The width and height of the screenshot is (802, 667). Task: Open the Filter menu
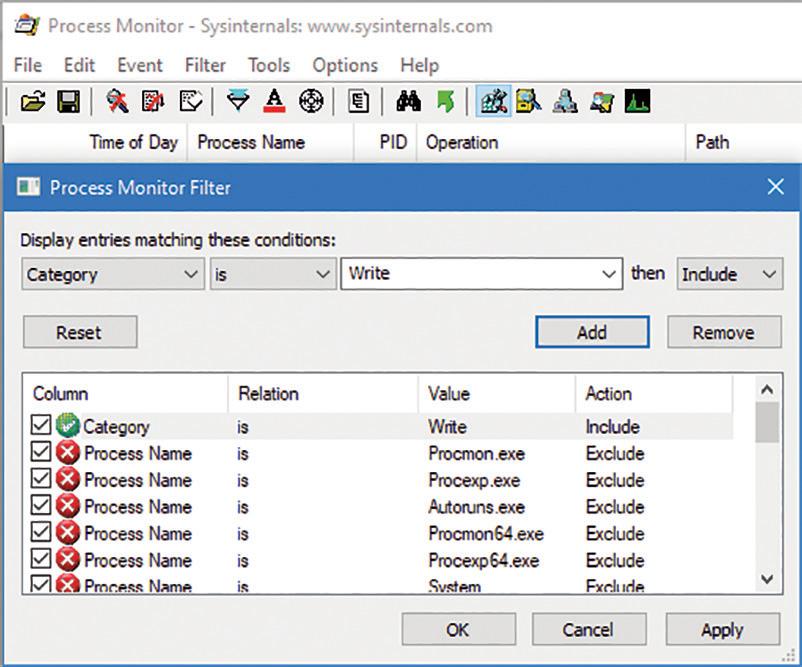205,65
